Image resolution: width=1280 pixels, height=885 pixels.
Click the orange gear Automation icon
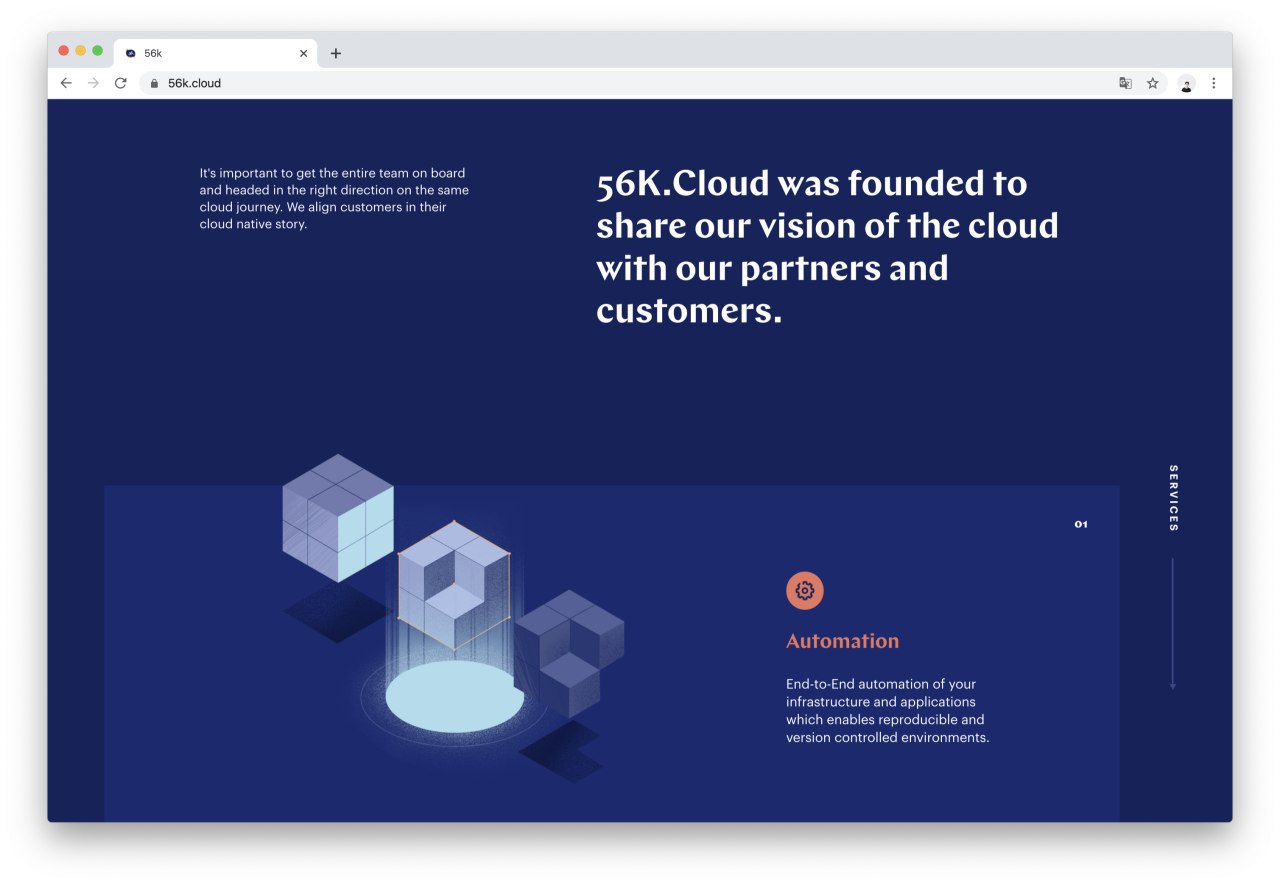tap(805, 590)
